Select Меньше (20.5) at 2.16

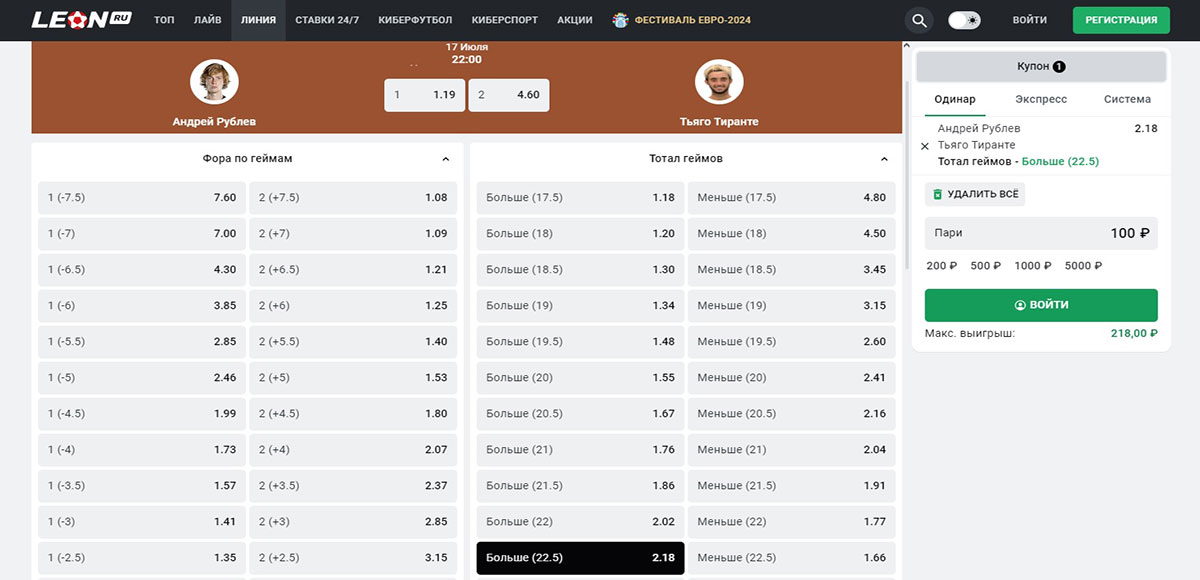click(x=792, y=414)
